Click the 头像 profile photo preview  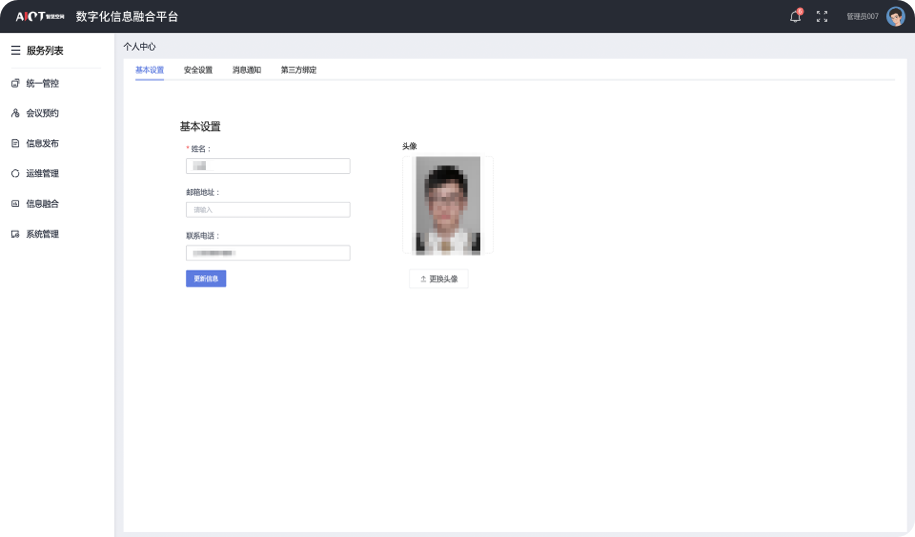(x=447, y=204)
